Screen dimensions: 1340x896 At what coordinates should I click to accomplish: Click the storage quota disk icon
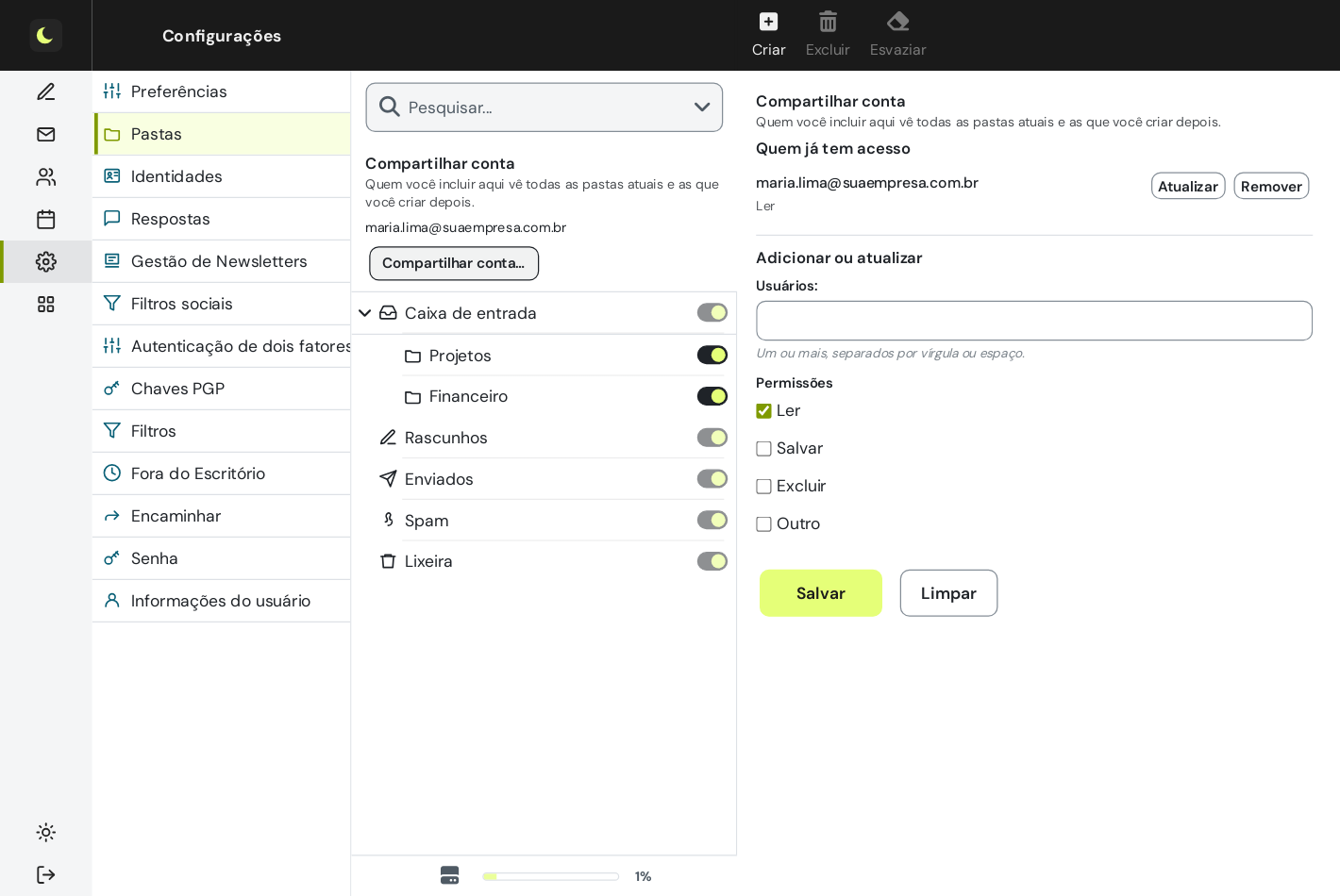pos(449,875)
